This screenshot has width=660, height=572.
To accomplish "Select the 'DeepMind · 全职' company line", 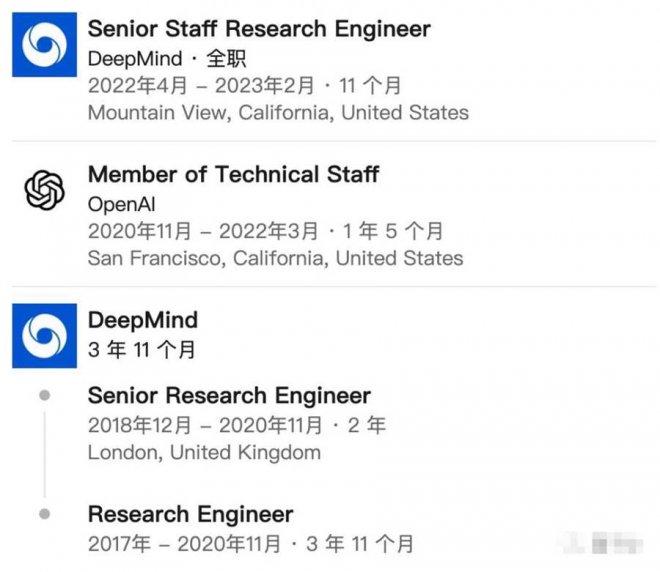I will (167, 59).
